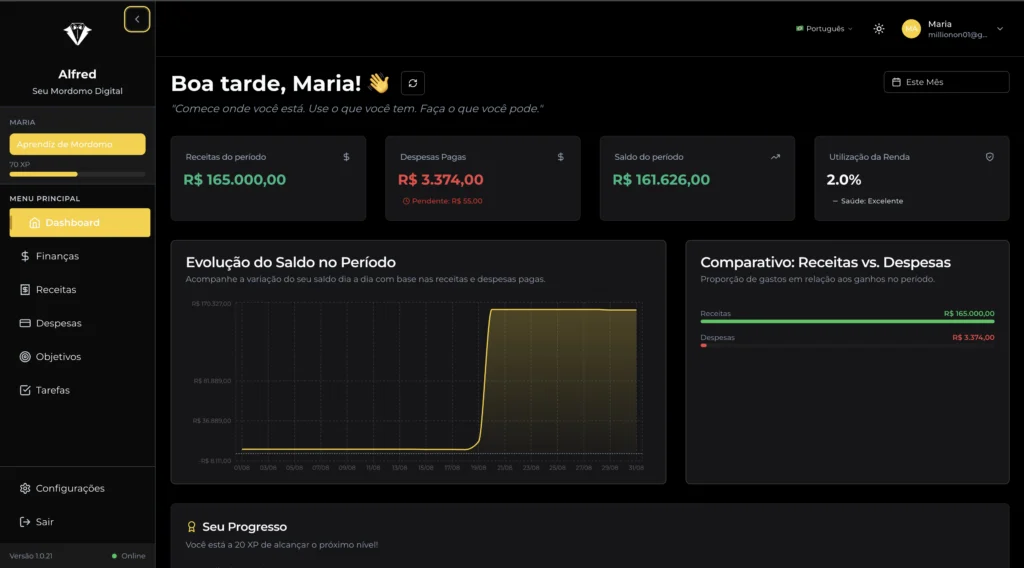Click the R$ 165.000,00 receitas value

click(234, 180)
